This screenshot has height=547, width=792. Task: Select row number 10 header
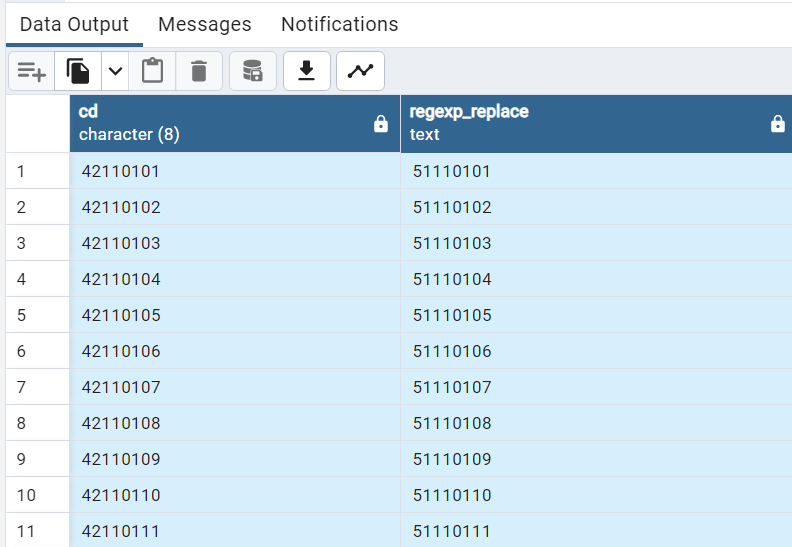coord(37,495)
